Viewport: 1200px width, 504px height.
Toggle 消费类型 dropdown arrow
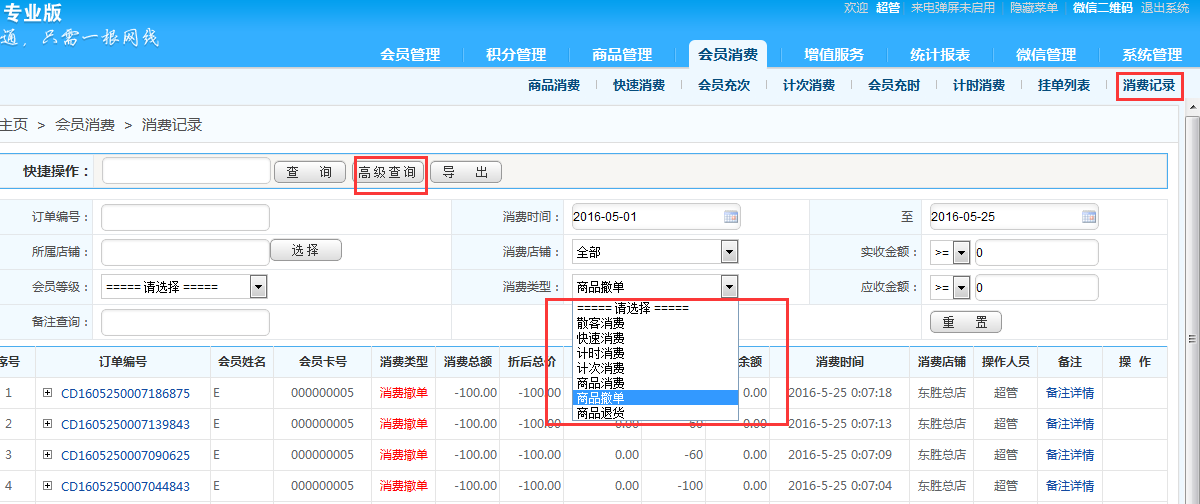(x=729, y=287)
